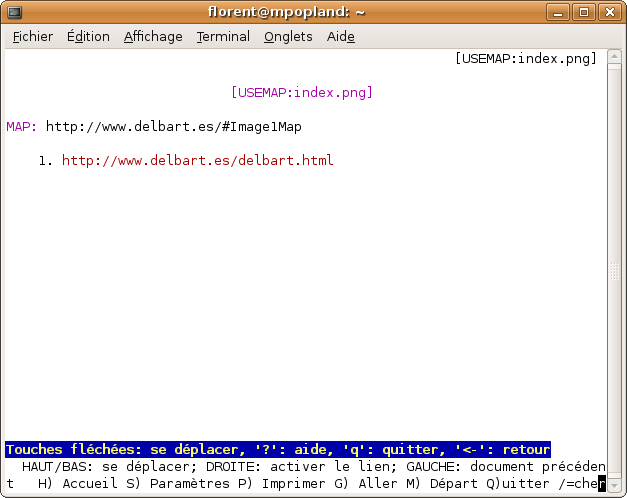The image size is (627, 498).
Task: Click the terminal window icon in title bar
Action: (15, 12)
